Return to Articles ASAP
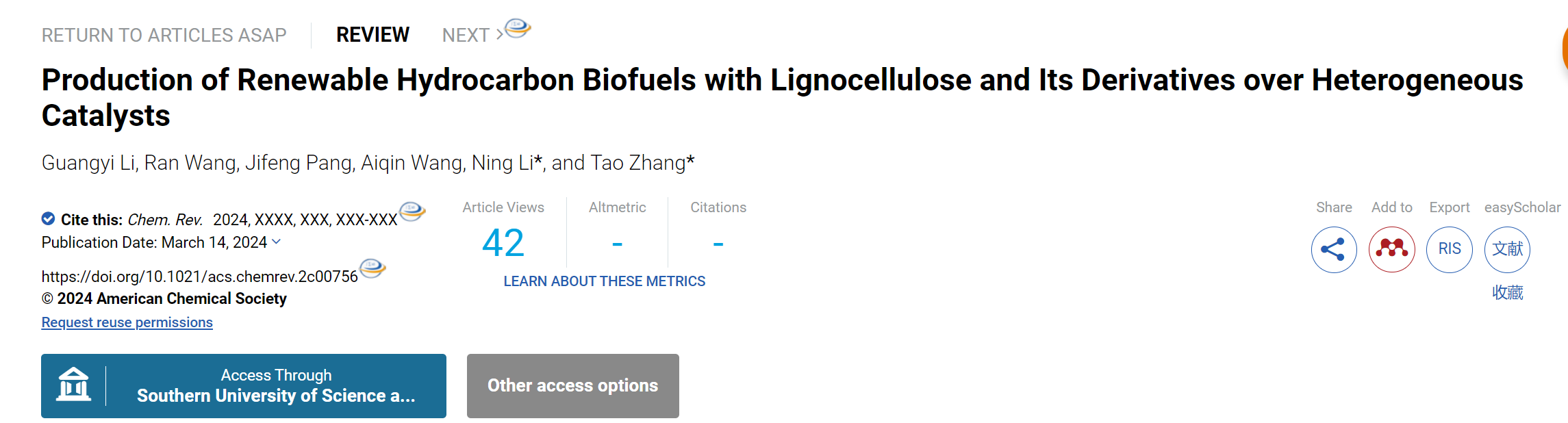1568x423 pixels. (164, 35)
